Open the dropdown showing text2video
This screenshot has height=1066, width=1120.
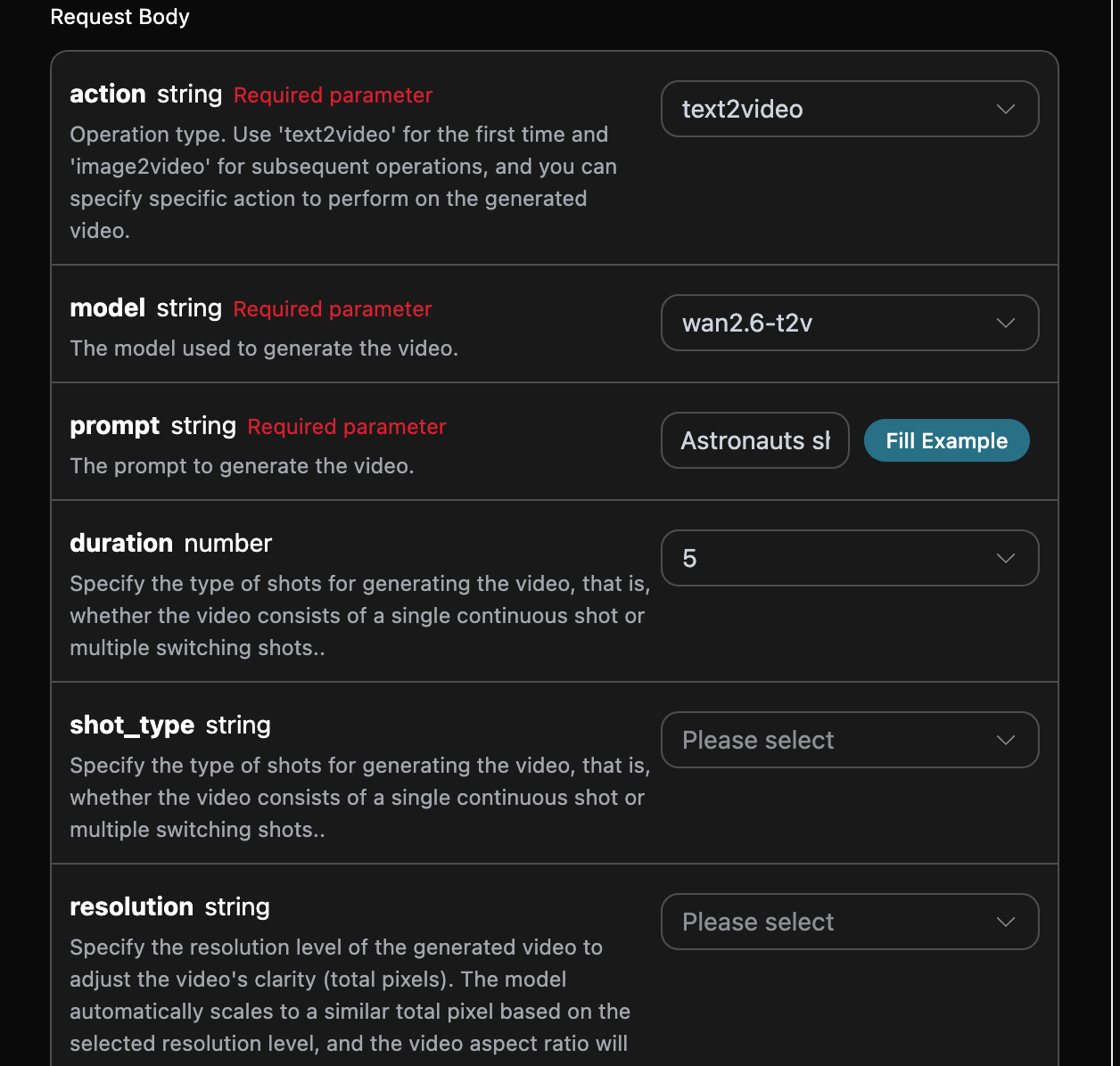[838, 110]
